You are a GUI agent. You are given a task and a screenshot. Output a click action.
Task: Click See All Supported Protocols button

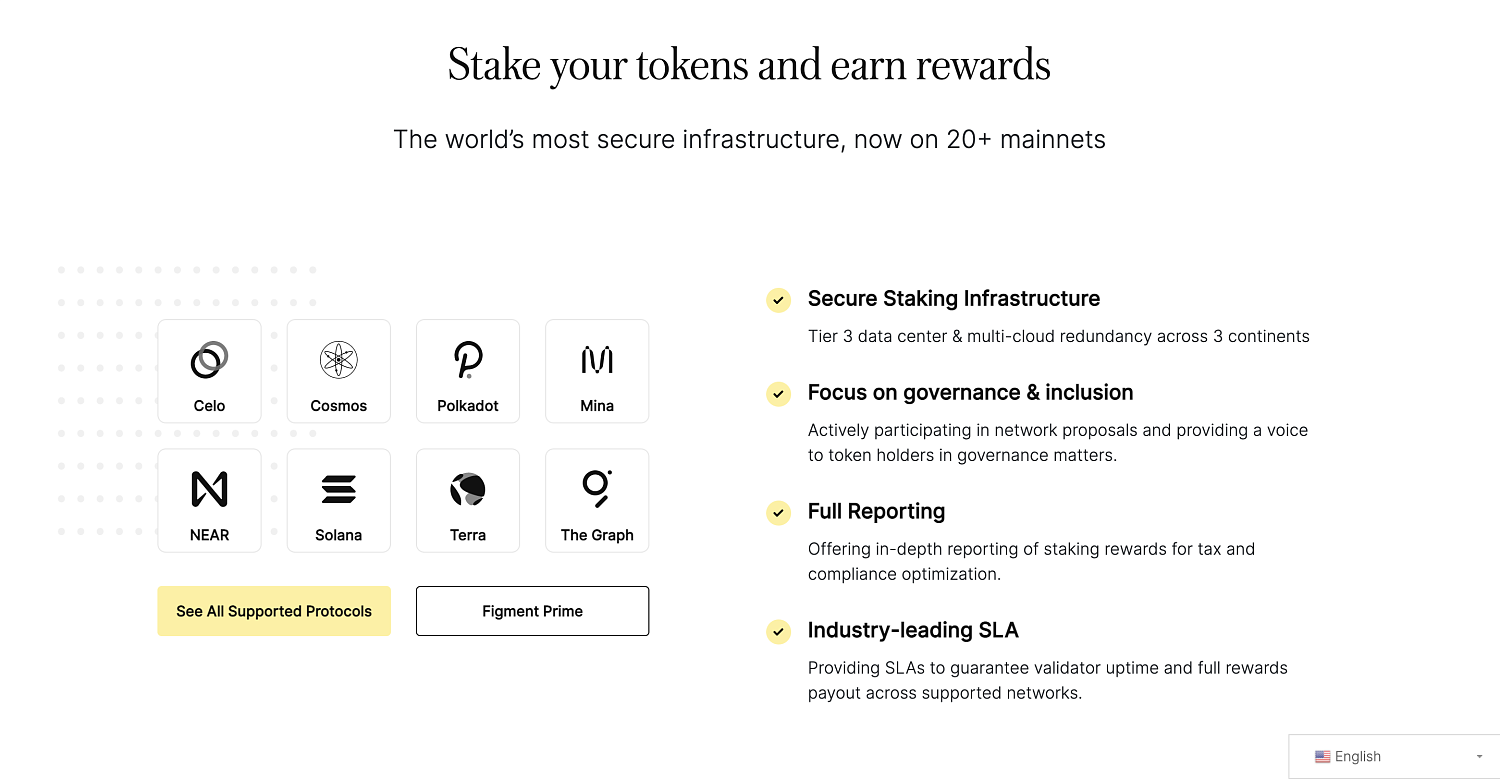(x=274, y=611)
